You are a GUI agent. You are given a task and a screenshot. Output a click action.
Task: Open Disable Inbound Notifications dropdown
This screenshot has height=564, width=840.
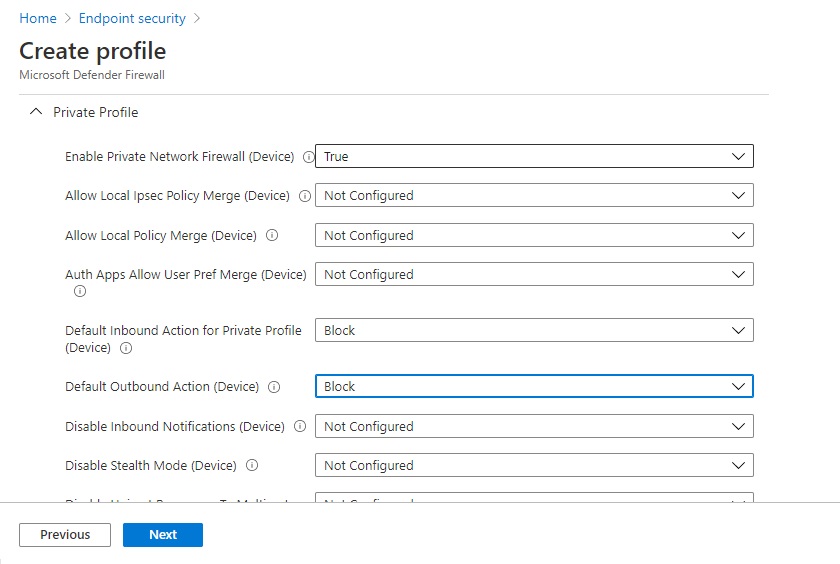534,426
